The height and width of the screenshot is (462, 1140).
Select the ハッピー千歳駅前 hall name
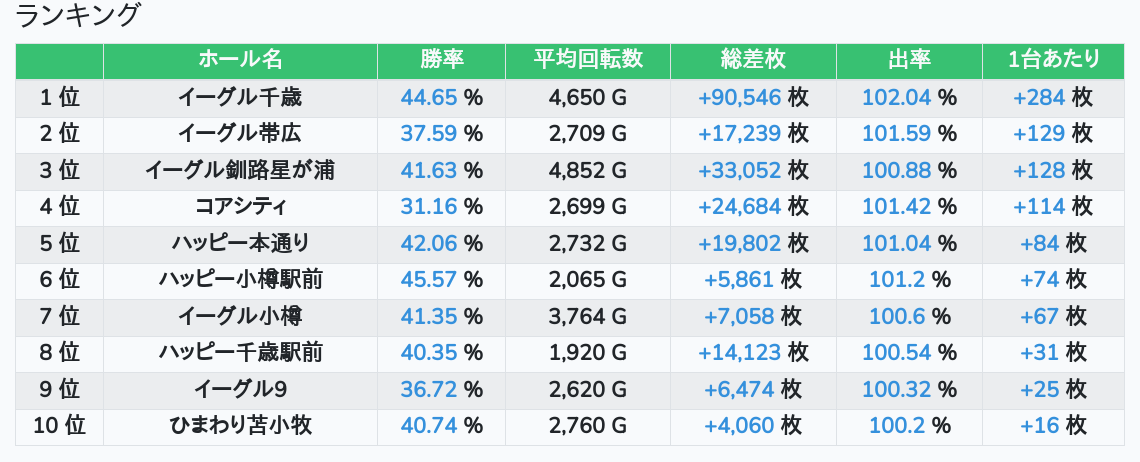(x=240, y=353)
